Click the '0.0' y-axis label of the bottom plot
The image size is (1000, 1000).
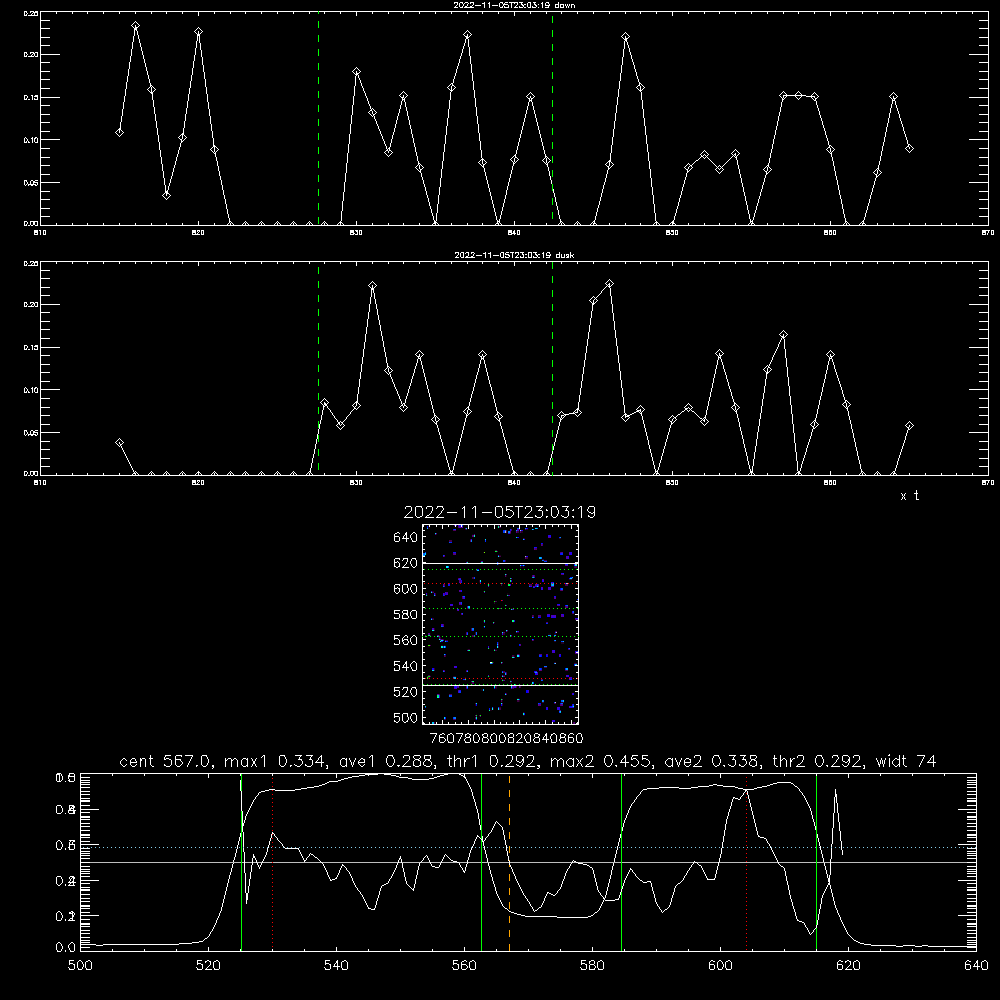pos(65,948)
